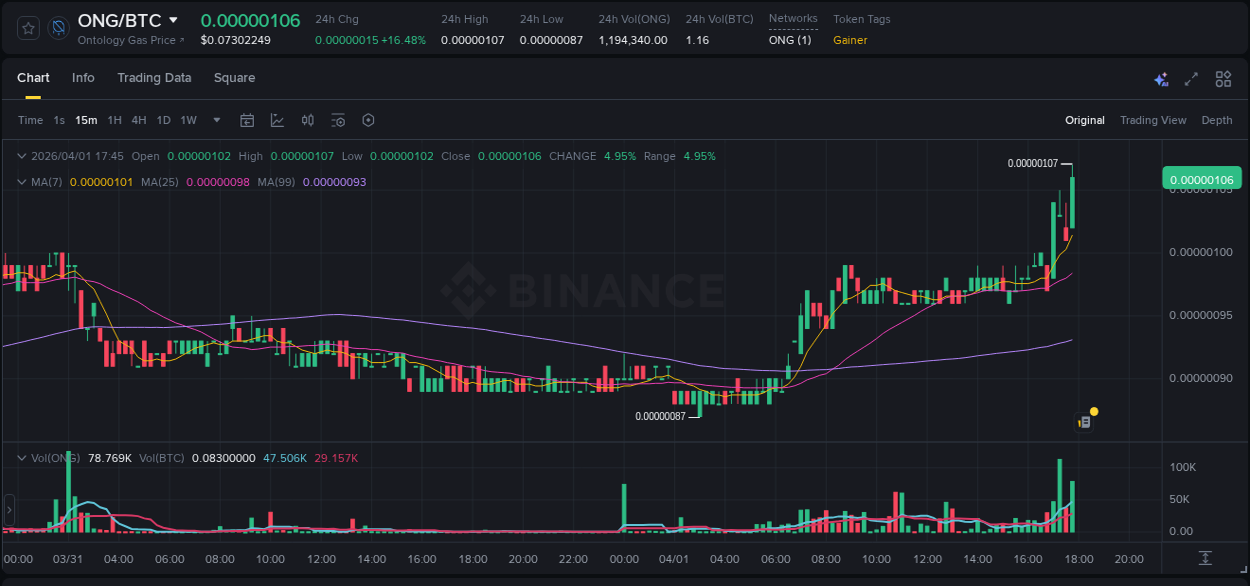The image size is (1250, 586).
Task: Select the chart style icon
Action: [x=277, y=120]
